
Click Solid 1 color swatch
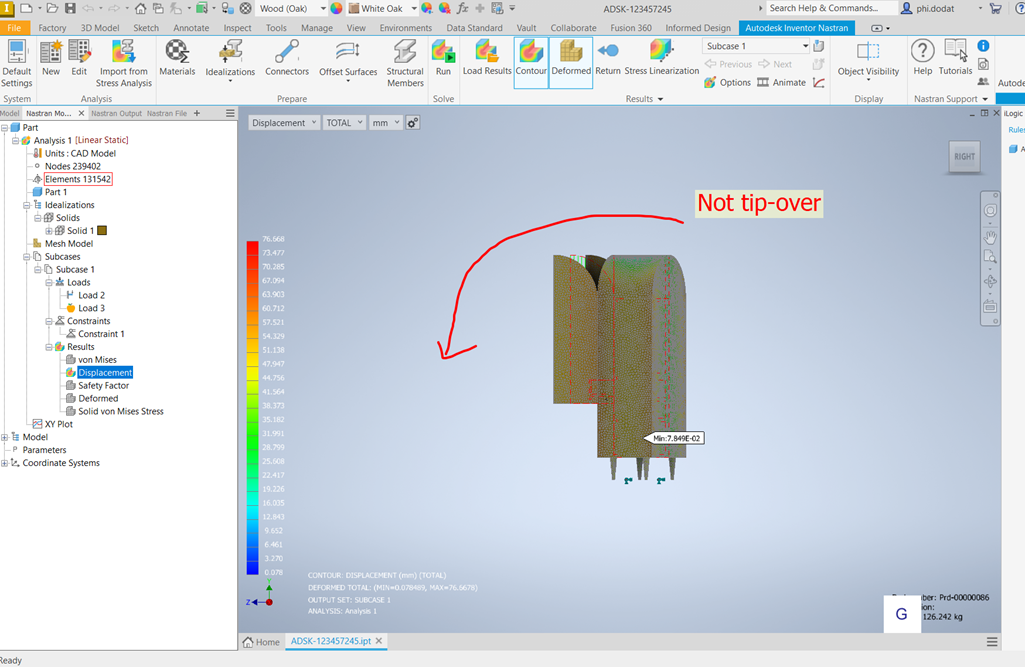point(102,230)
